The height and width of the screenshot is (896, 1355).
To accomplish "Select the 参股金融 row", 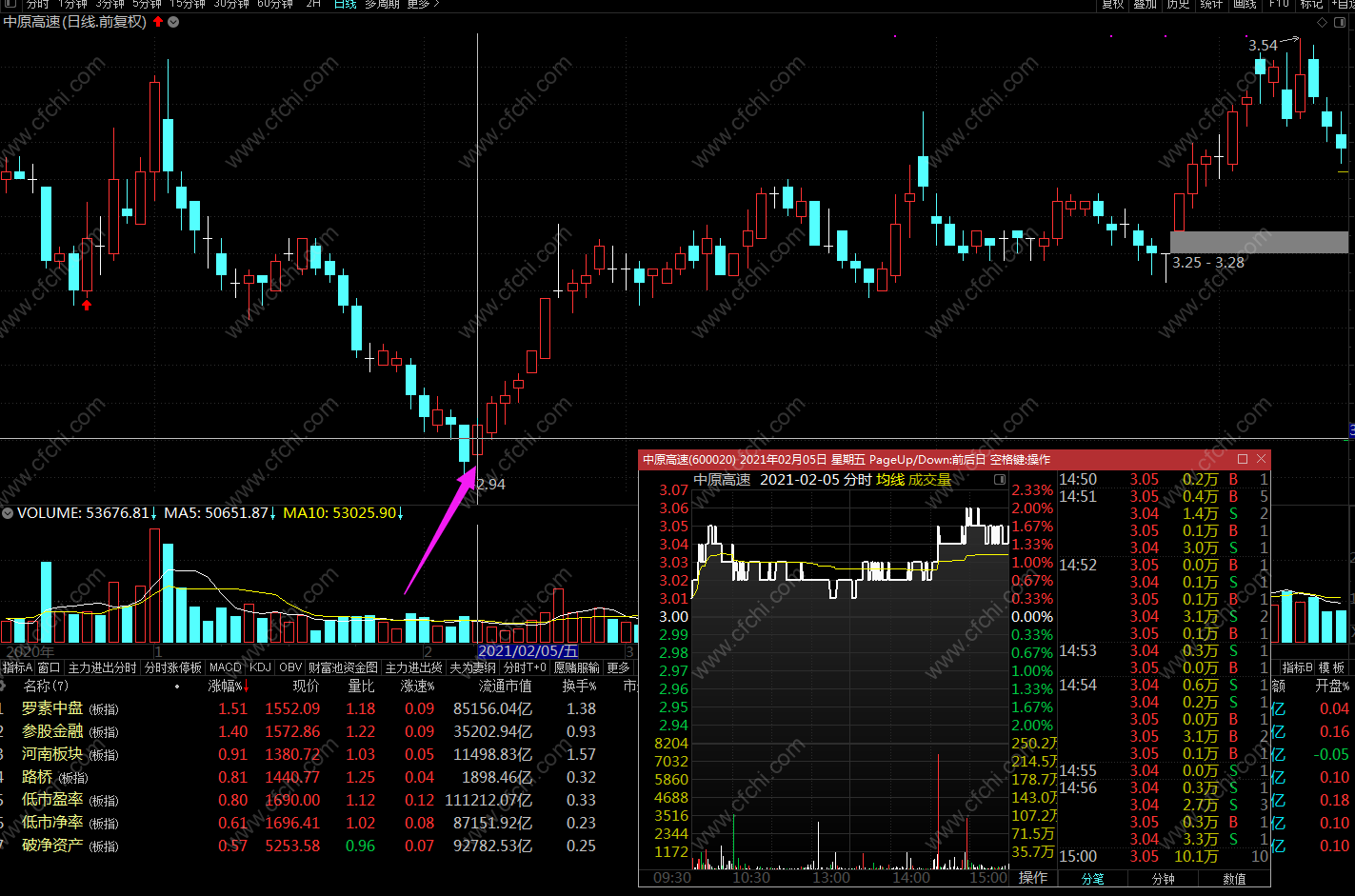I will (x=318, y=731).
